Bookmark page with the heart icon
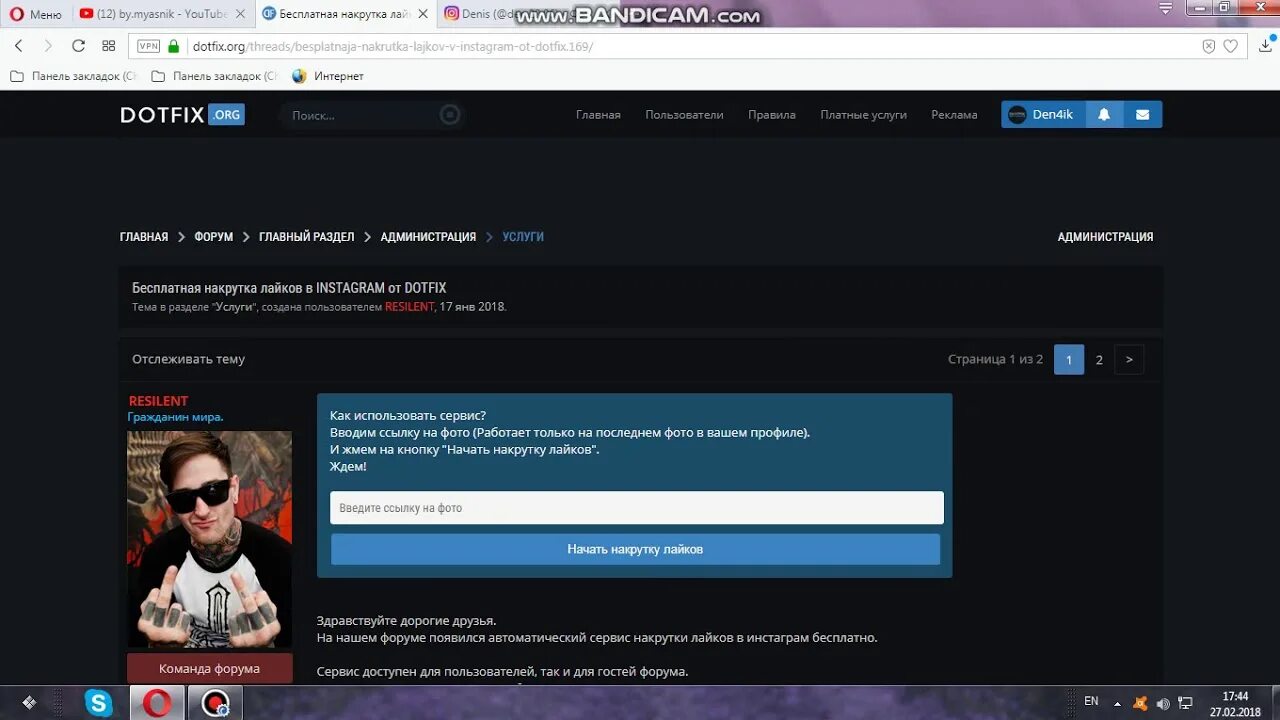This screenshot has width=1280, height=720. click(1231, 46)
